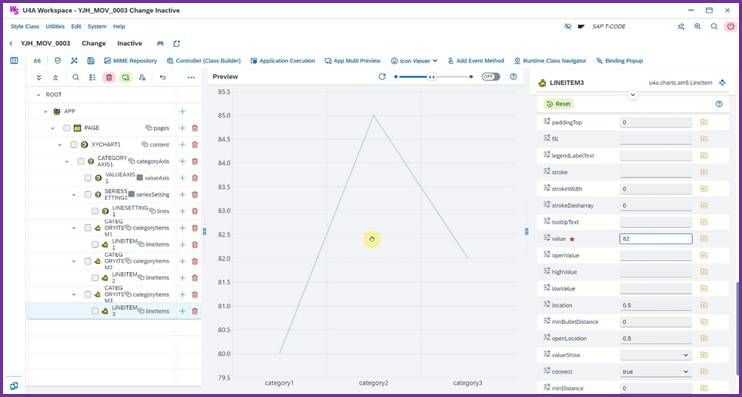Collapse the PAGE tree node
Viewport: 742px width, 397px height.
click(53, 128)
